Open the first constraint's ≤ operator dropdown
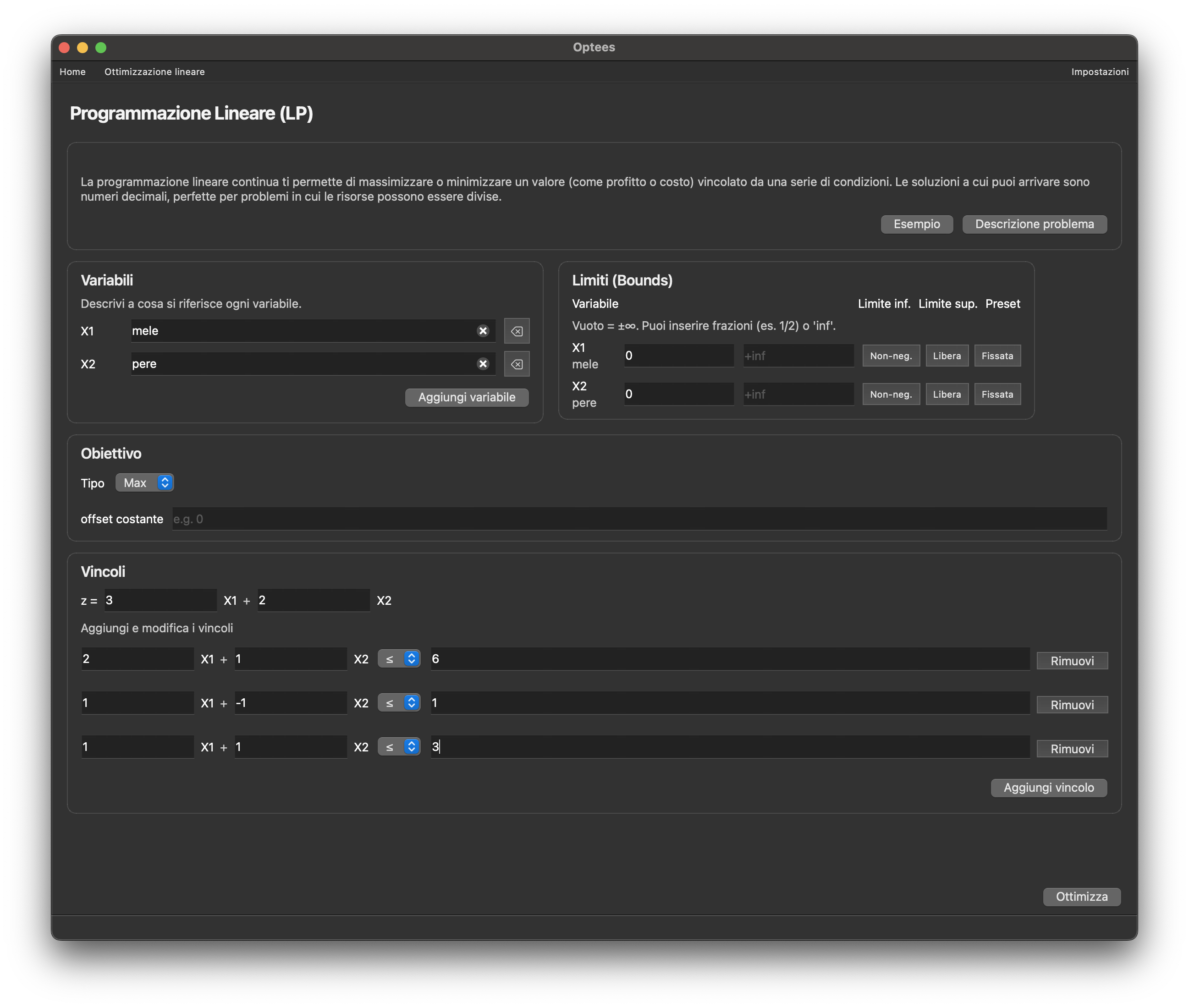1189x1008 pixels. (x=399, y=659)
